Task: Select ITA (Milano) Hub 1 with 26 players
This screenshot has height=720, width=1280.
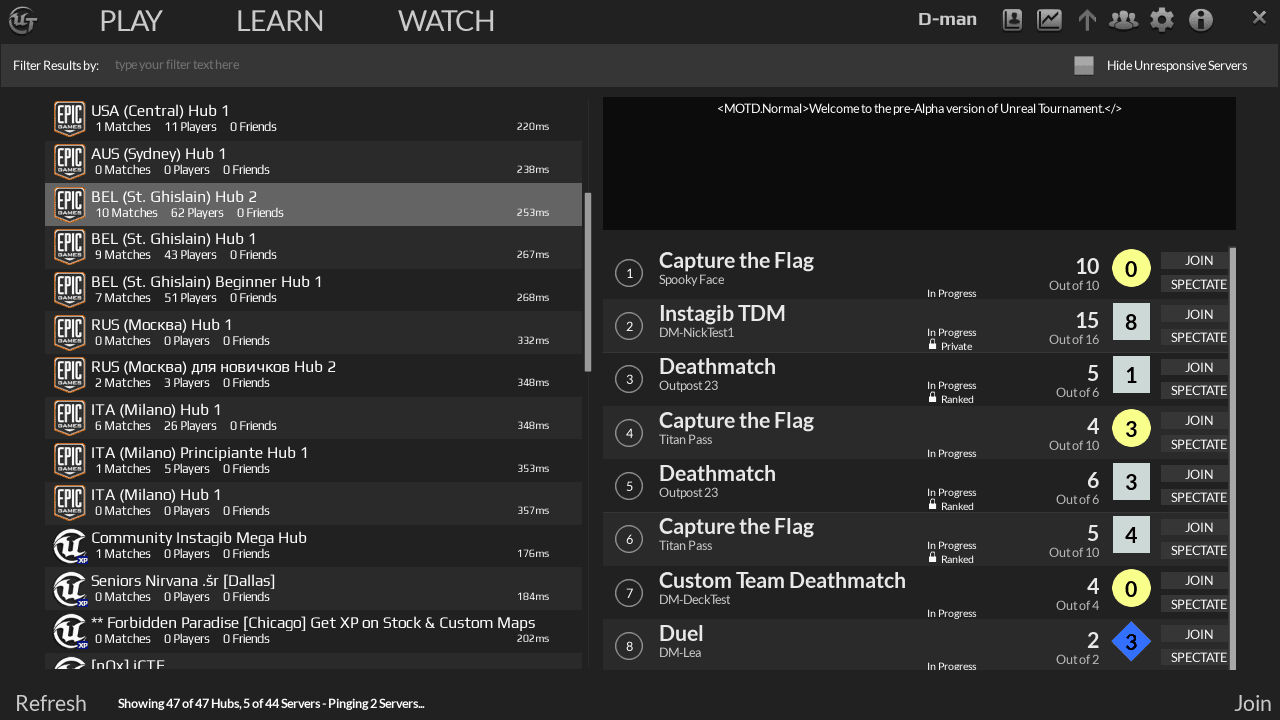Action: click(x=313, y=418)
